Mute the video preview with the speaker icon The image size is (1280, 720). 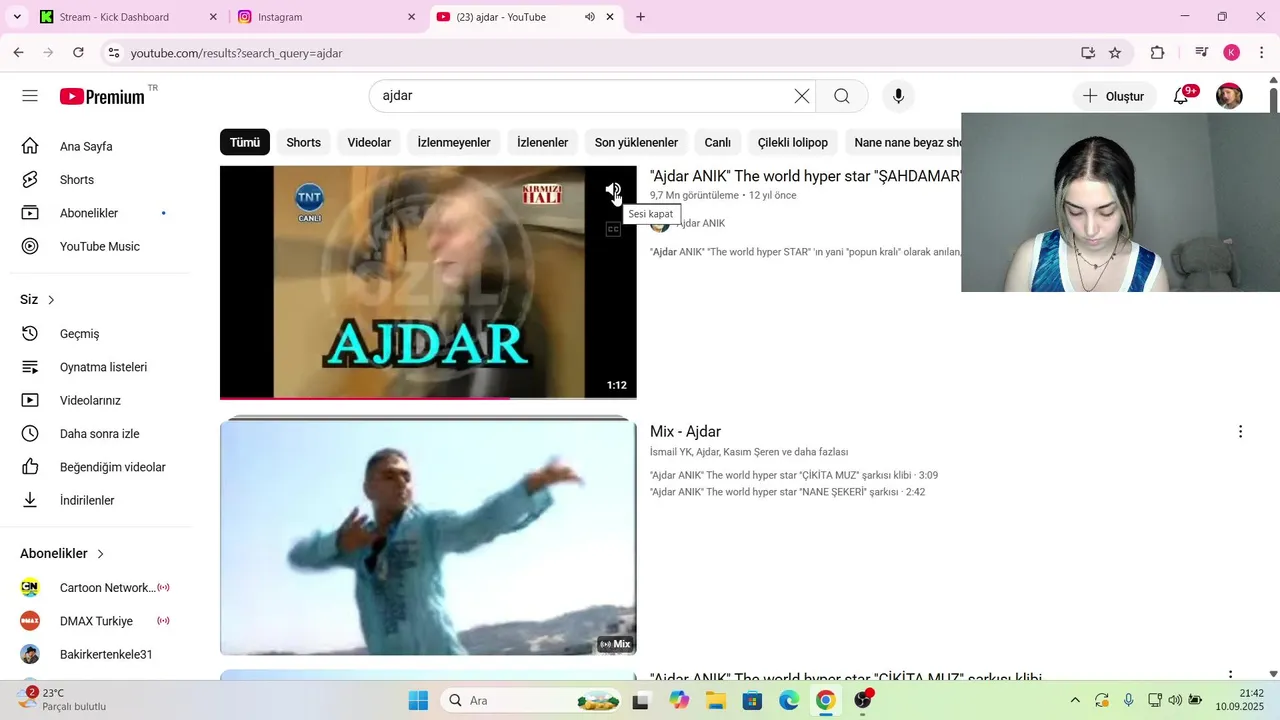click(613, 190)
